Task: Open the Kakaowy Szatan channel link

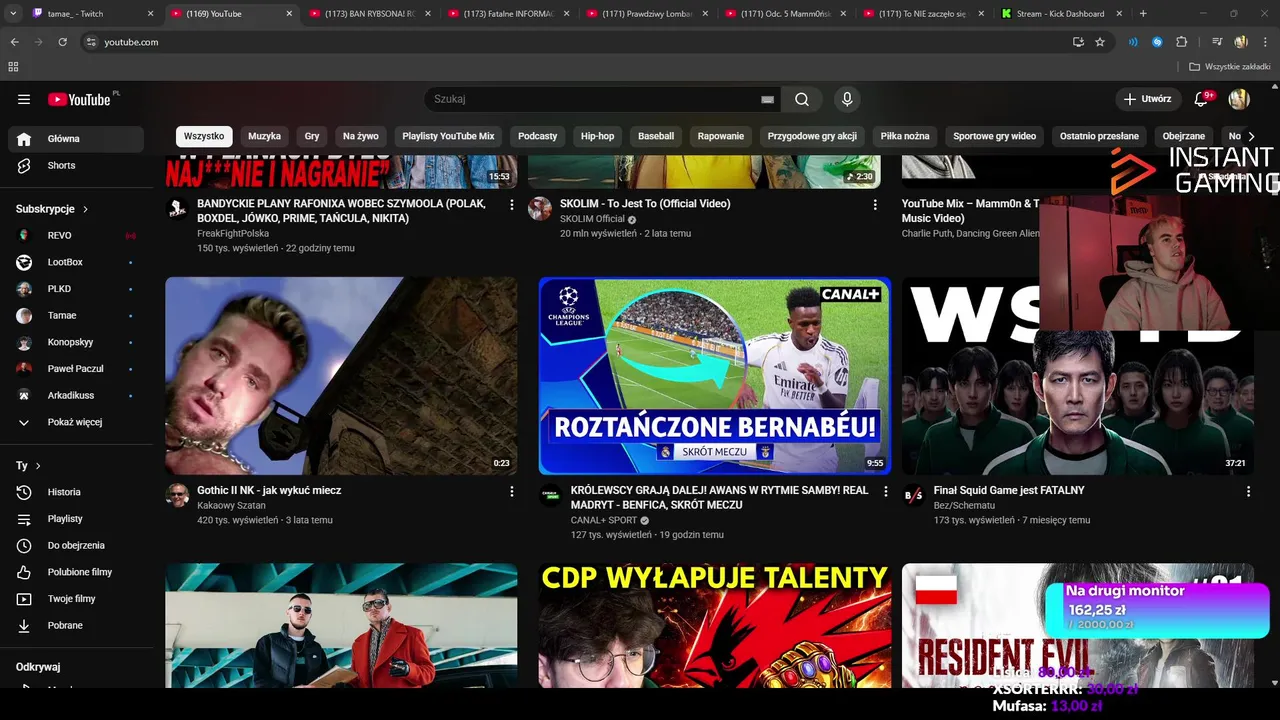Action: (x=231, y=506)
